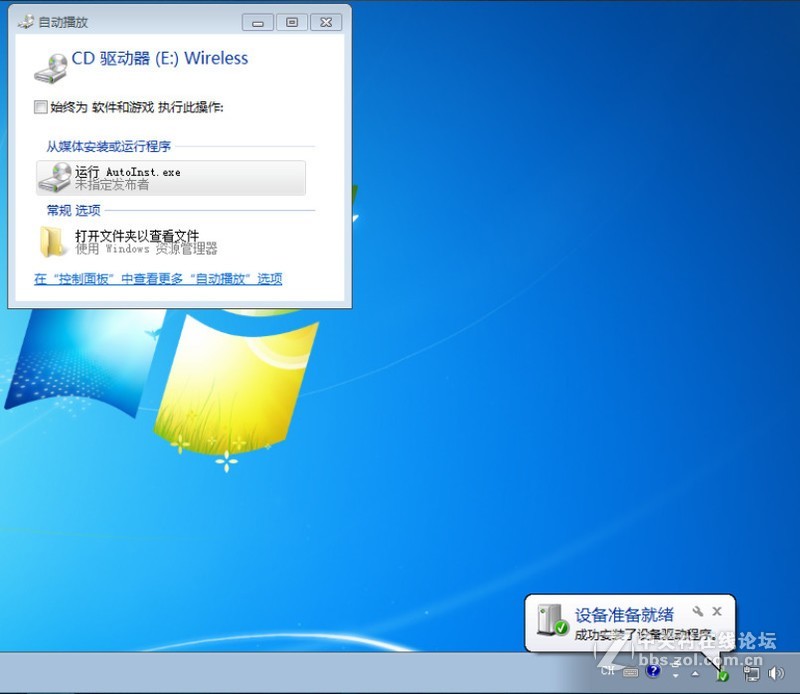This screenshot has width=800, height=694.
Task: Maximize the 自动播放 window
Action: 292,22
